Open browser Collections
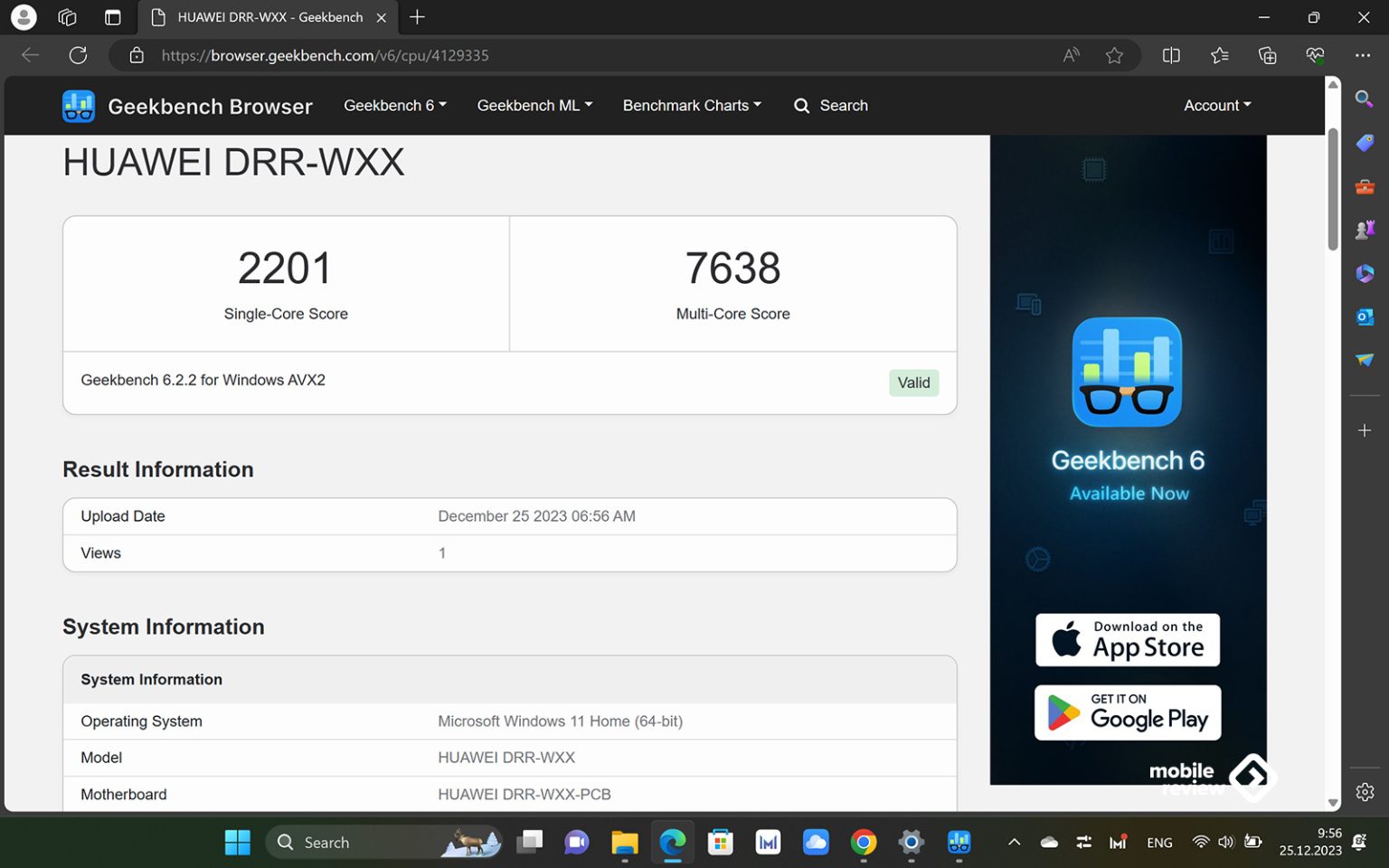1389x868 pixels. [1267, 55]
